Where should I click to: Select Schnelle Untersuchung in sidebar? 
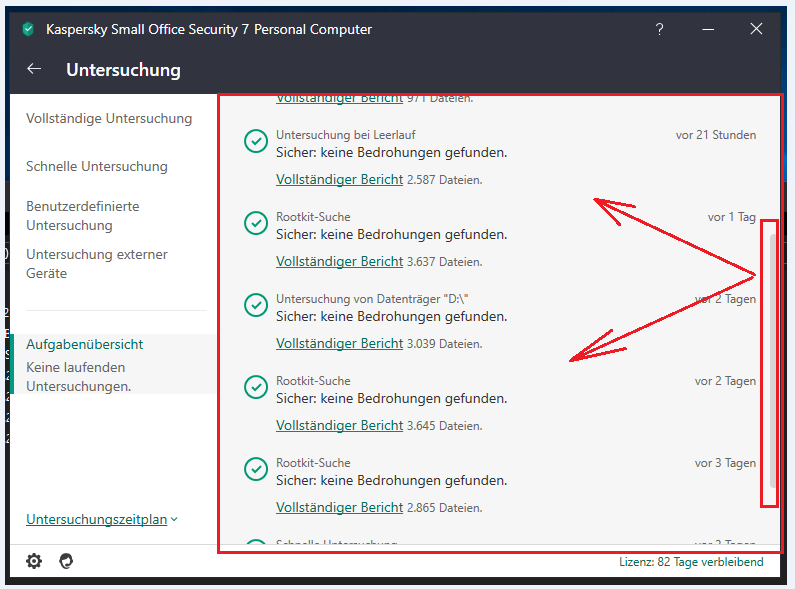(x=97, y=166)
